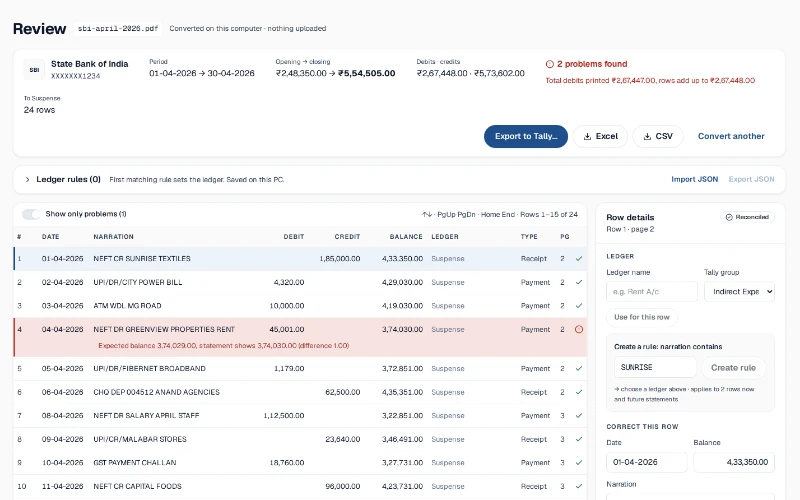Select row CHQ DEP 004512 ANAND AGENCIES

(x=300, y=392)
